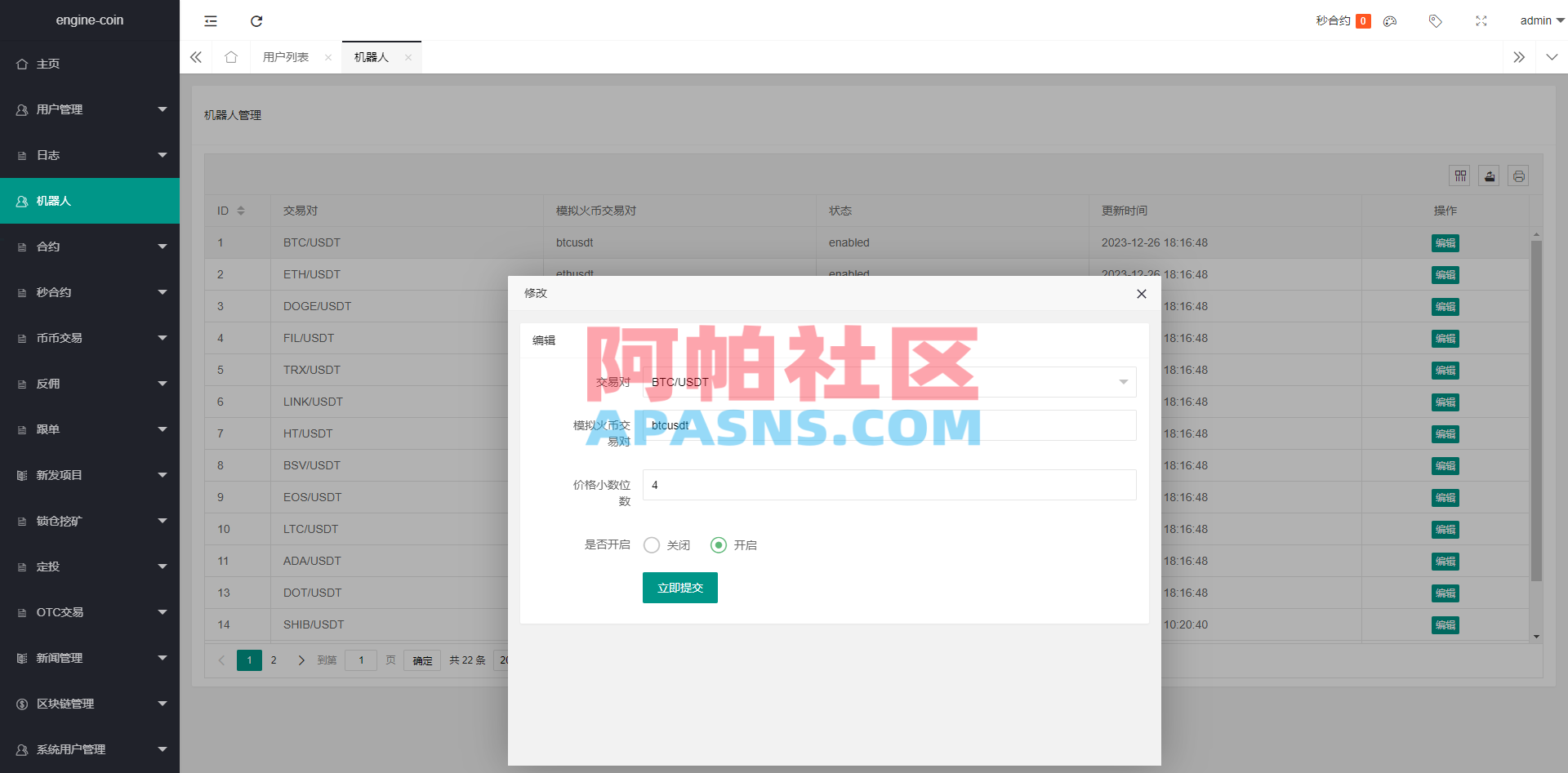Open the admin account dropdown
The image size is (1568, 773).
(1540, 20)
